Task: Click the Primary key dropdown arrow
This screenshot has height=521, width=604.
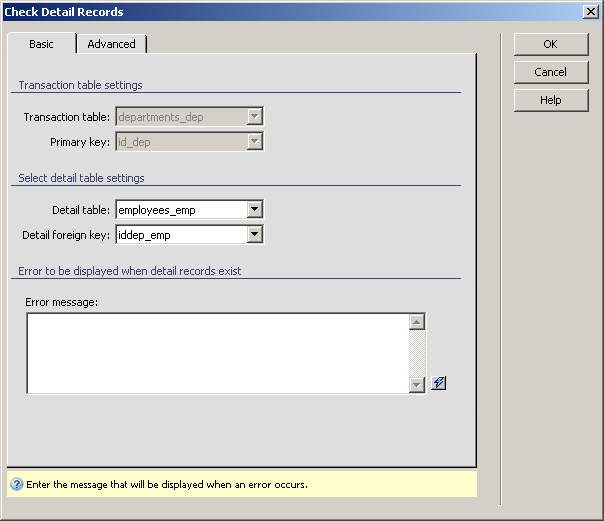Action: pyautogui.click(x=255, y=142)
